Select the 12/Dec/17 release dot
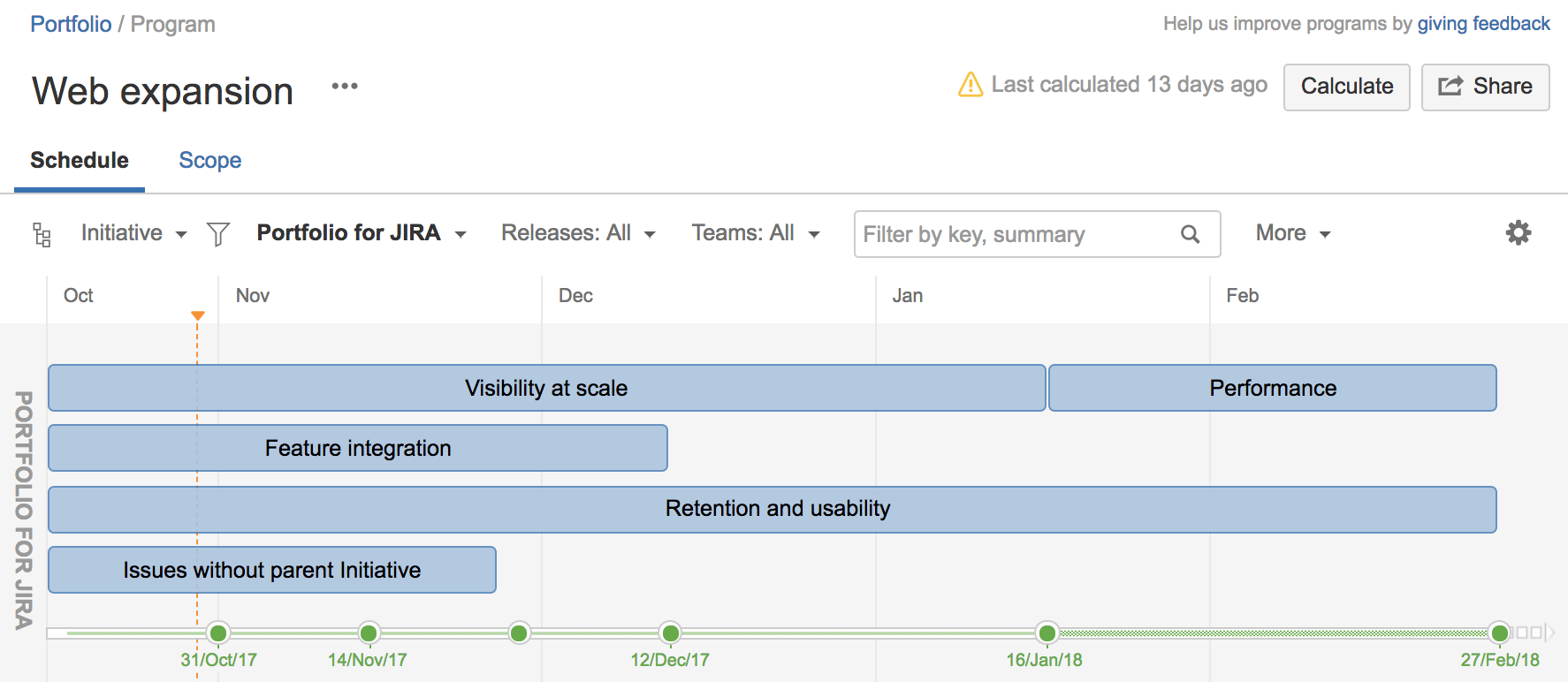1568x682 pixels. 670,633
